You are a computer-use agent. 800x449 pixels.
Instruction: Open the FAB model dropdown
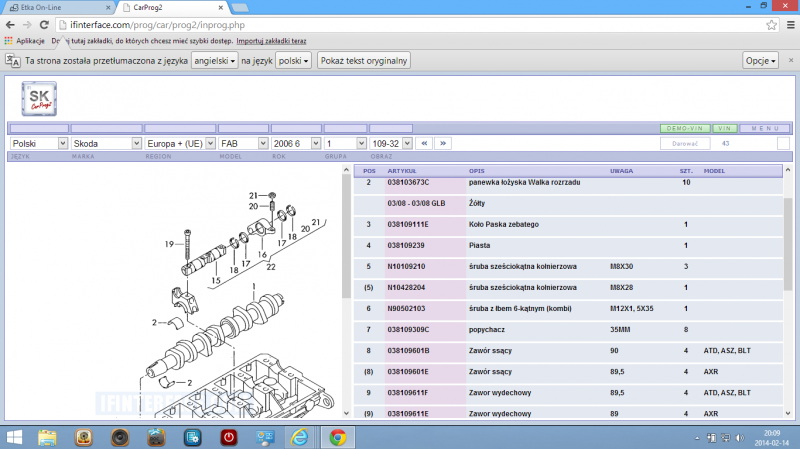[243, 143]
